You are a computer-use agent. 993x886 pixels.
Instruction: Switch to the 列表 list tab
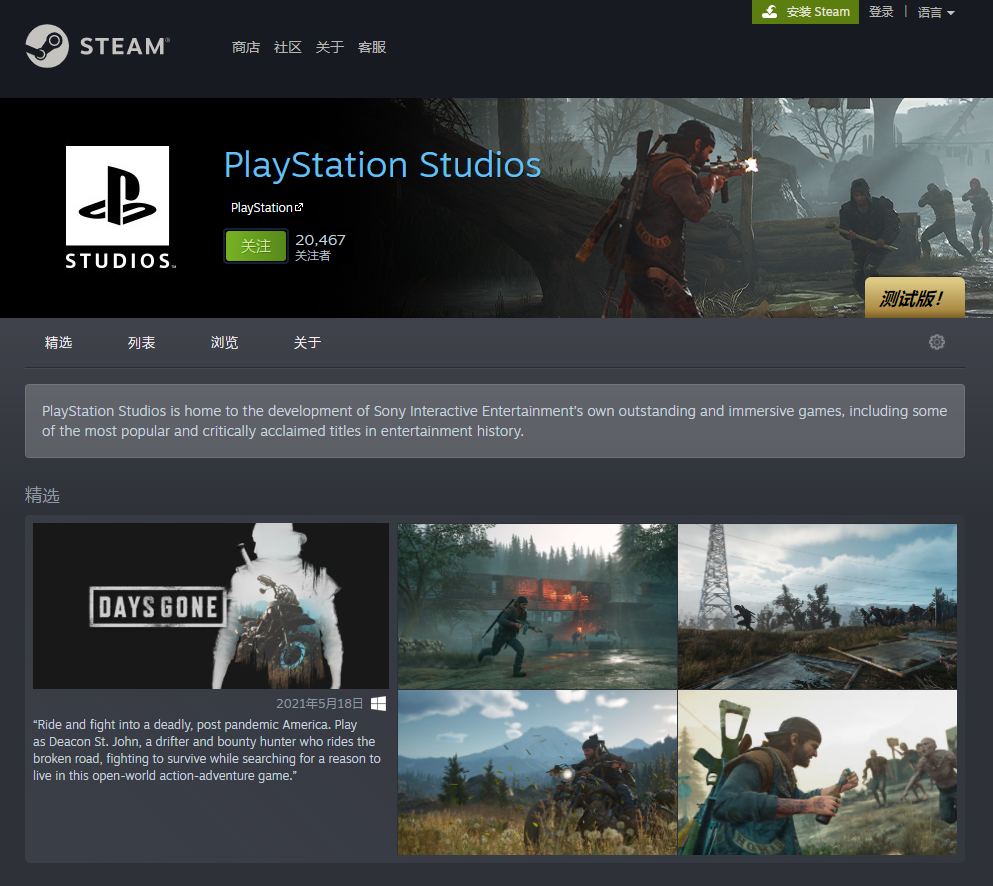coord(141,343)
